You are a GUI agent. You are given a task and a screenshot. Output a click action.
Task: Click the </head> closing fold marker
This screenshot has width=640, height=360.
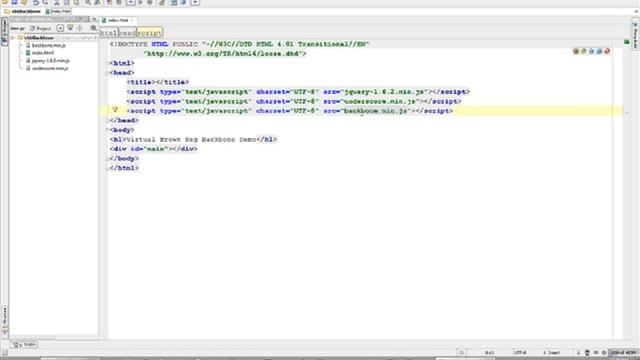(x=108, y=120)
